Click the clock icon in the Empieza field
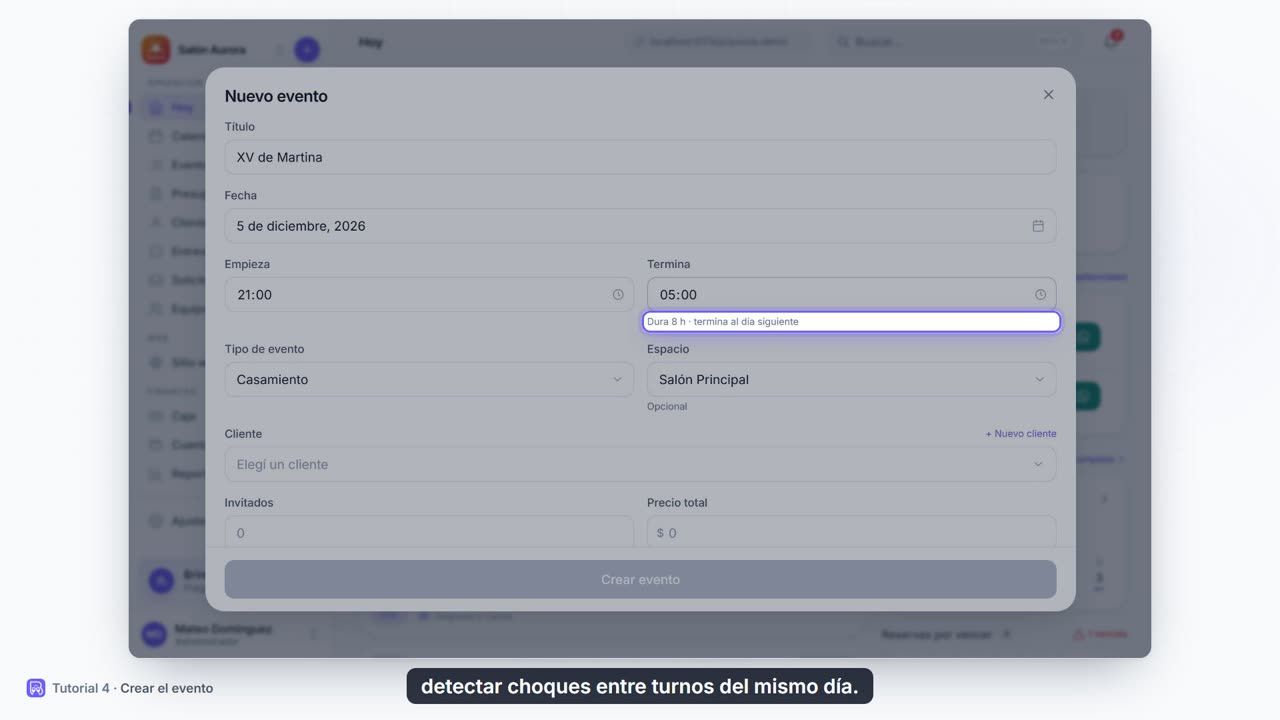Screen dimensions: 1280x720 618,295
